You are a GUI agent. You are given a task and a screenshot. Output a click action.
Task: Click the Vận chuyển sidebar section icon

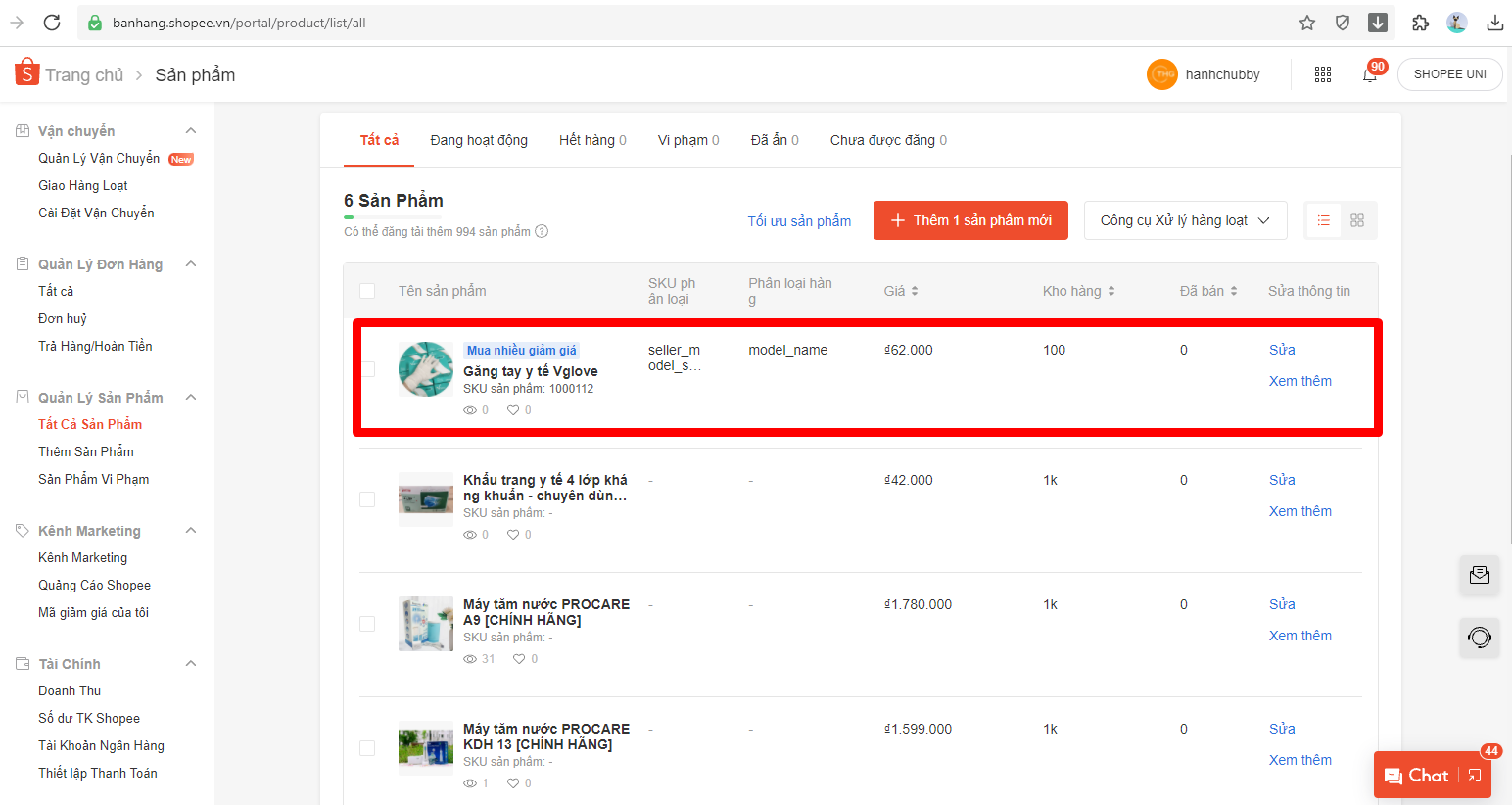(23, 130)
